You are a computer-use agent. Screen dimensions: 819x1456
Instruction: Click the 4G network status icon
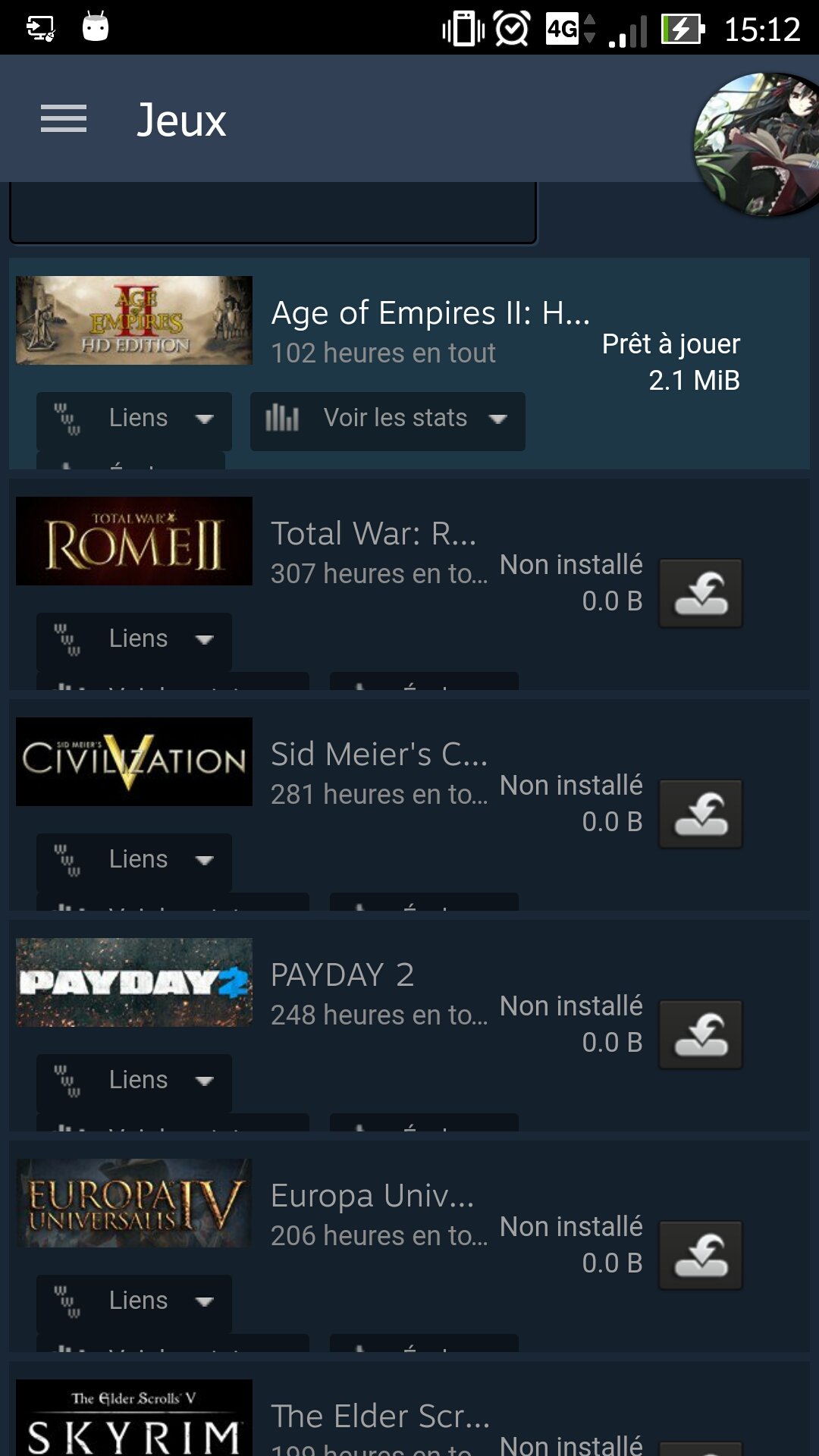pos(563,30)
